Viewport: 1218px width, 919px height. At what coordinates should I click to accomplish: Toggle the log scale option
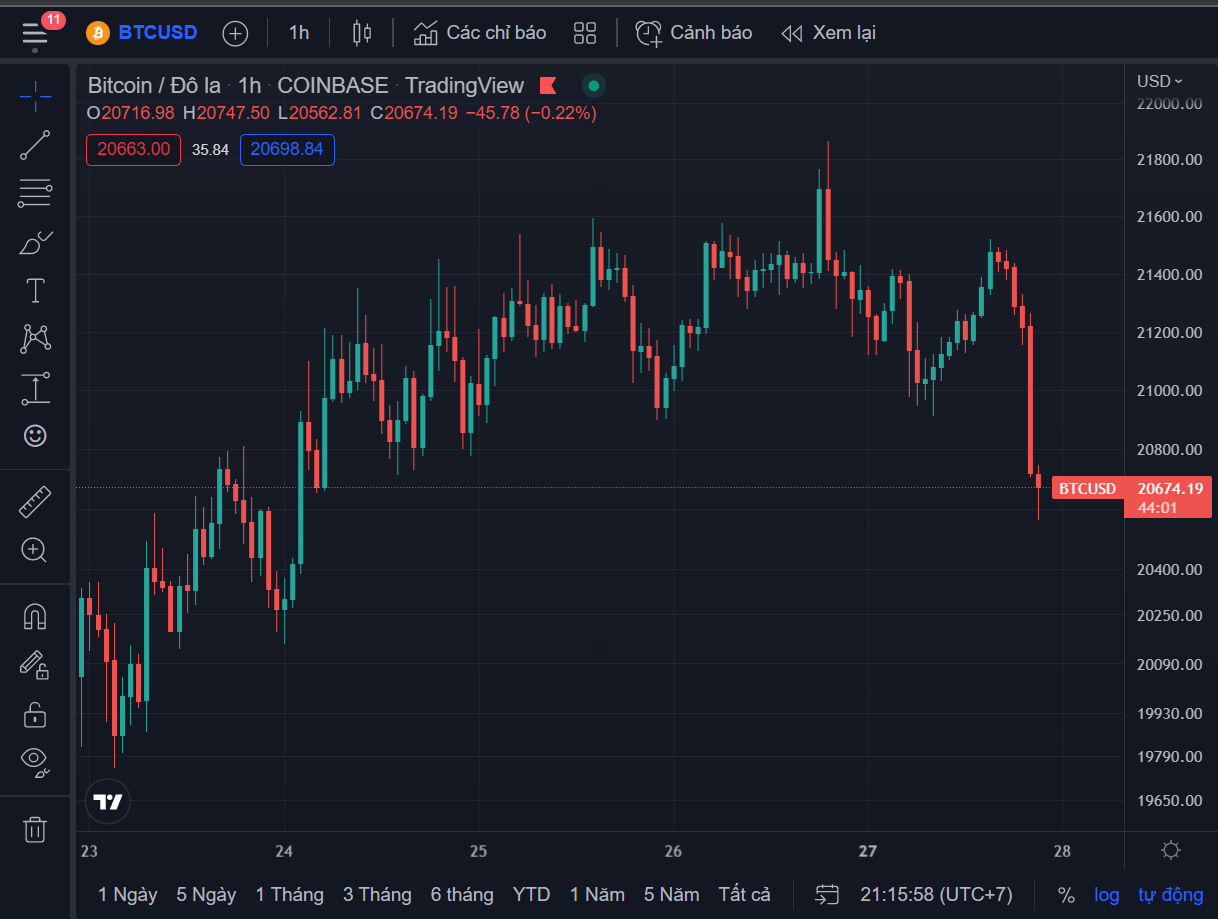click(1106, 895)
